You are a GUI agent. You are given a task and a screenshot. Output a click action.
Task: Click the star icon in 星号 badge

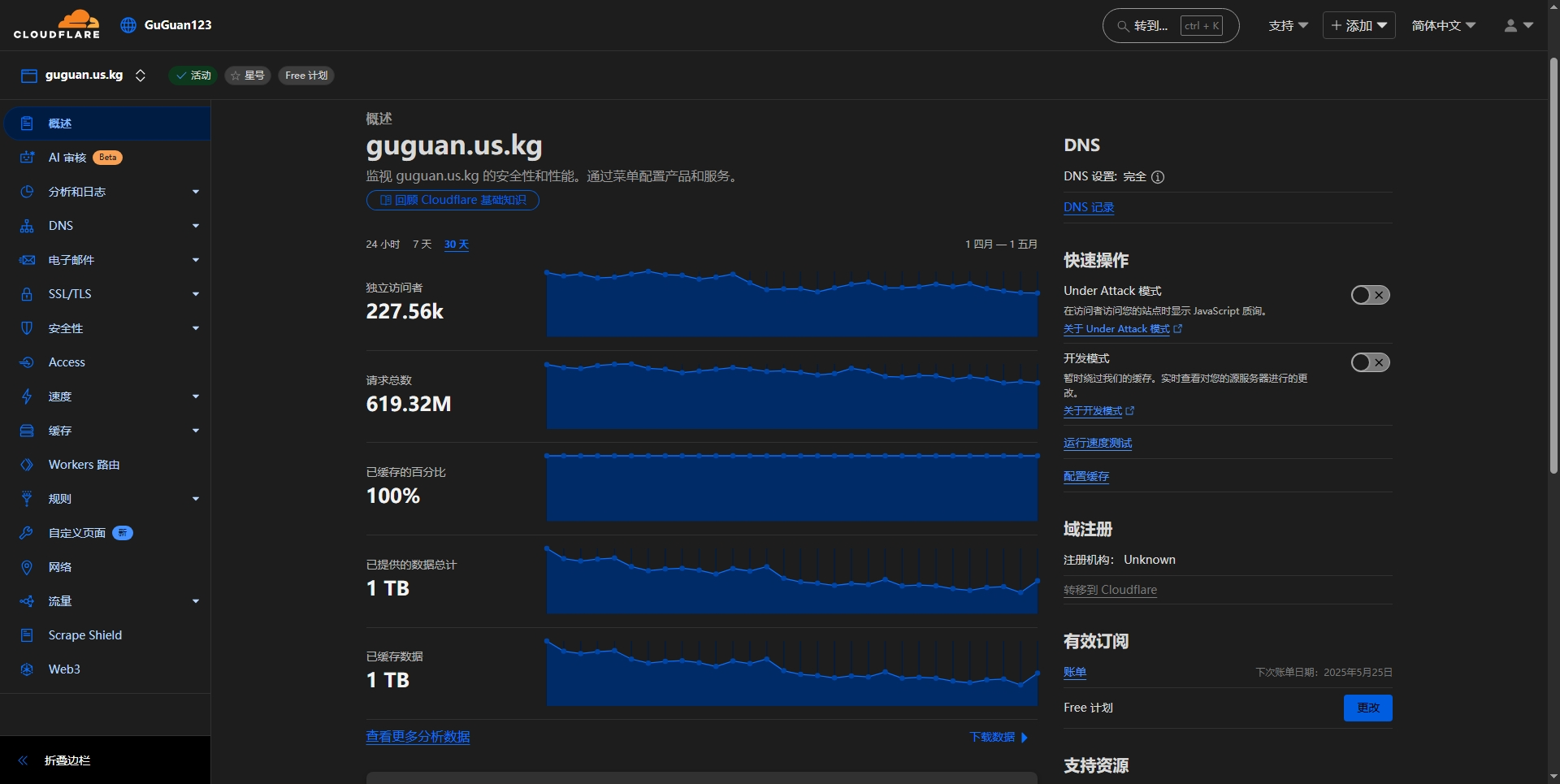point(236,76)
